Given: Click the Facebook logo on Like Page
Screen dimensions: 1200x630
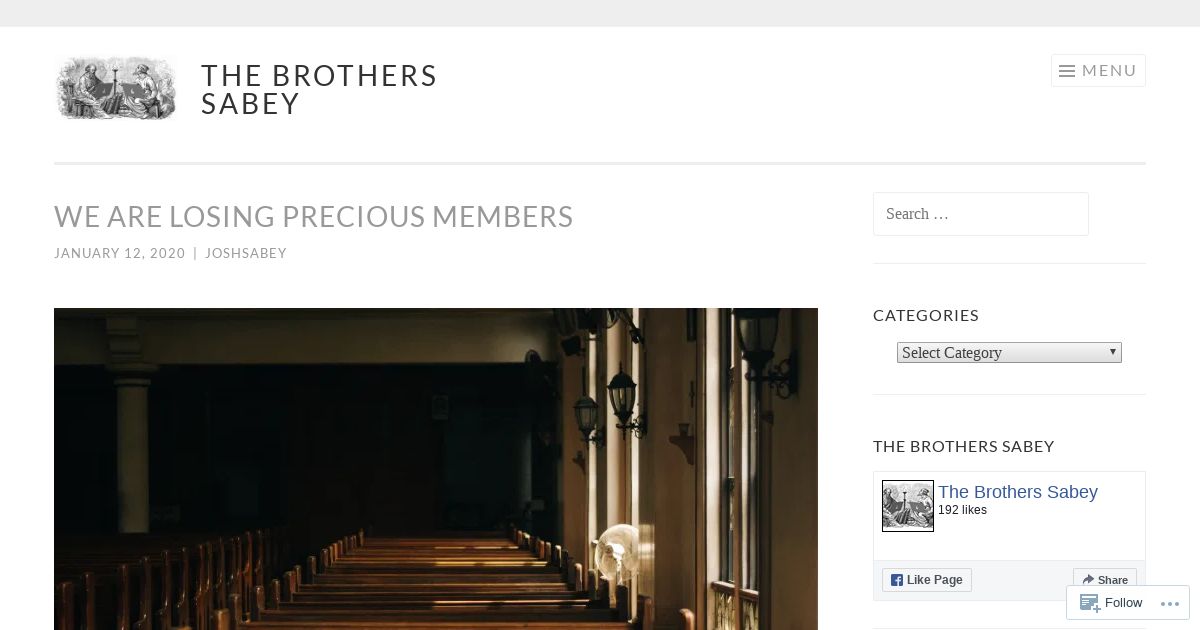Looking at the screenshot, I should pos(897,580).
